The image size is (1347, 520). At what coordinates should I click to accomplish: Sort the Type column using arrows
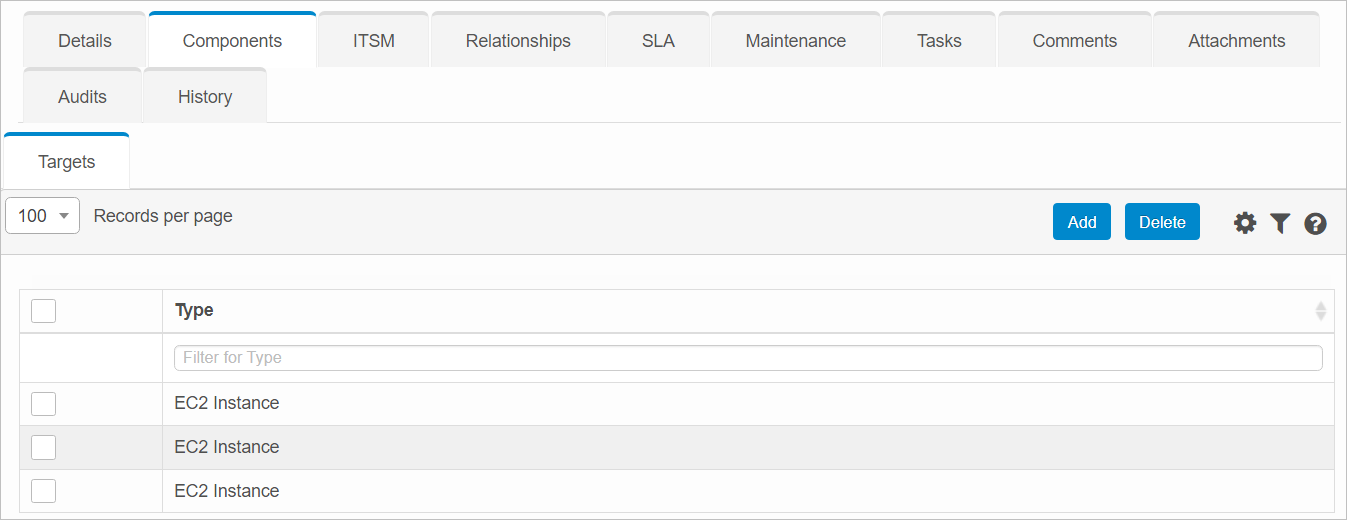[1320, 311]
